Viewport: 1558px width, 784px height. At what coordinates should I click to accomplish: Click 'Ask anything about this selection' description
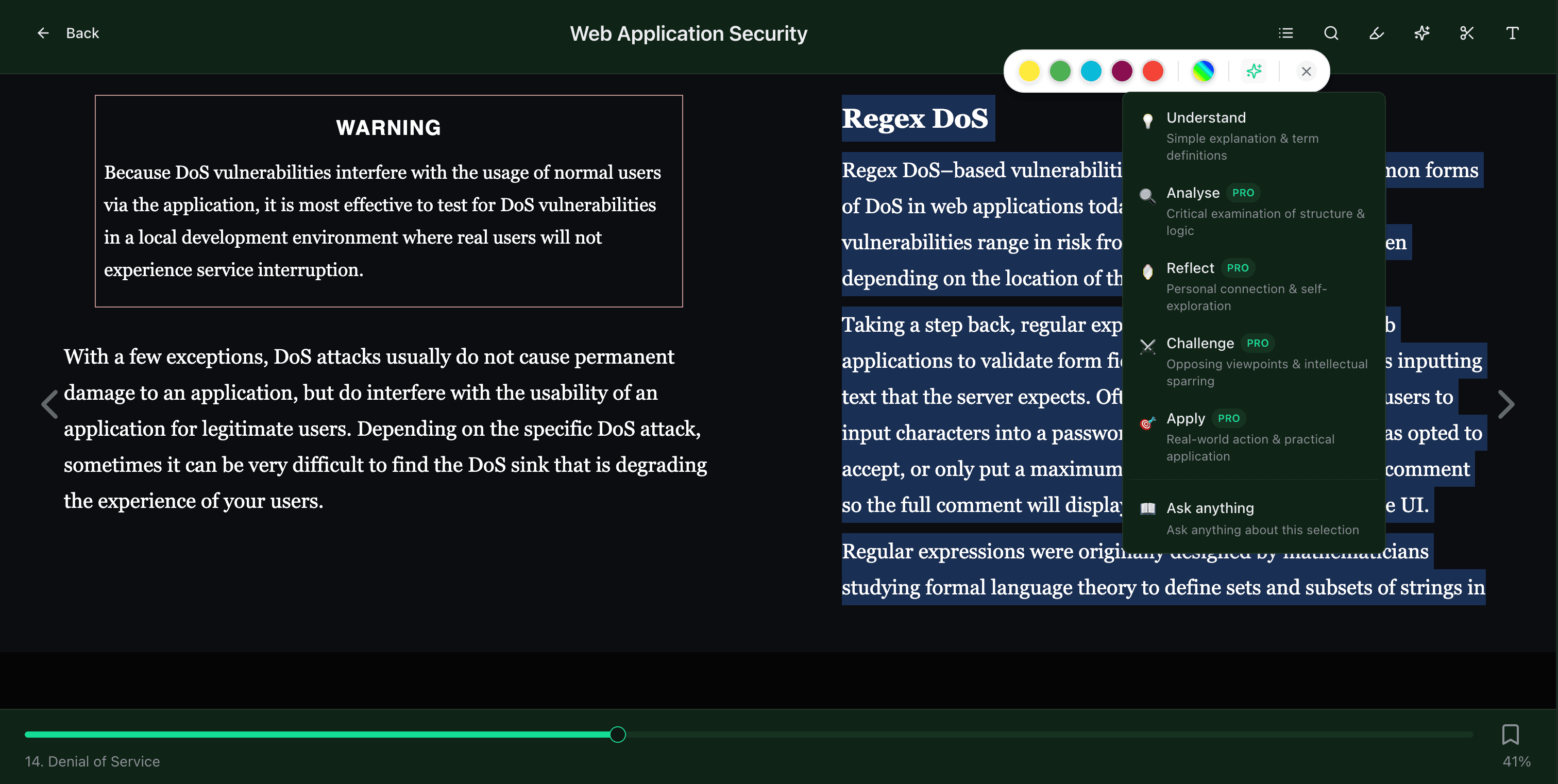pyautogui.click(x=1262, y=530)
